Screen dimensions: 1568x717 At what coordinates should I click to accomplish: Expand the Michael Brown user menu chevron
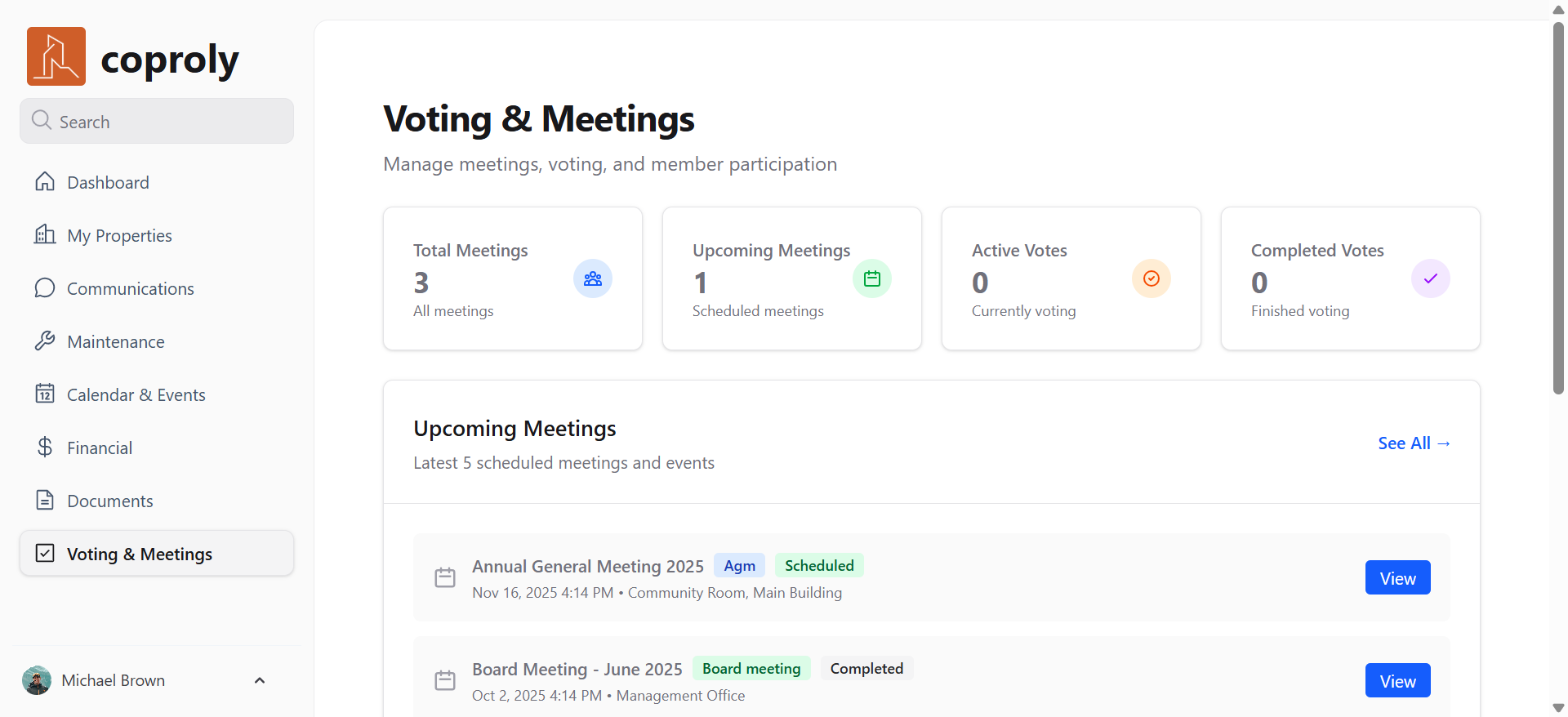(260, 680)
